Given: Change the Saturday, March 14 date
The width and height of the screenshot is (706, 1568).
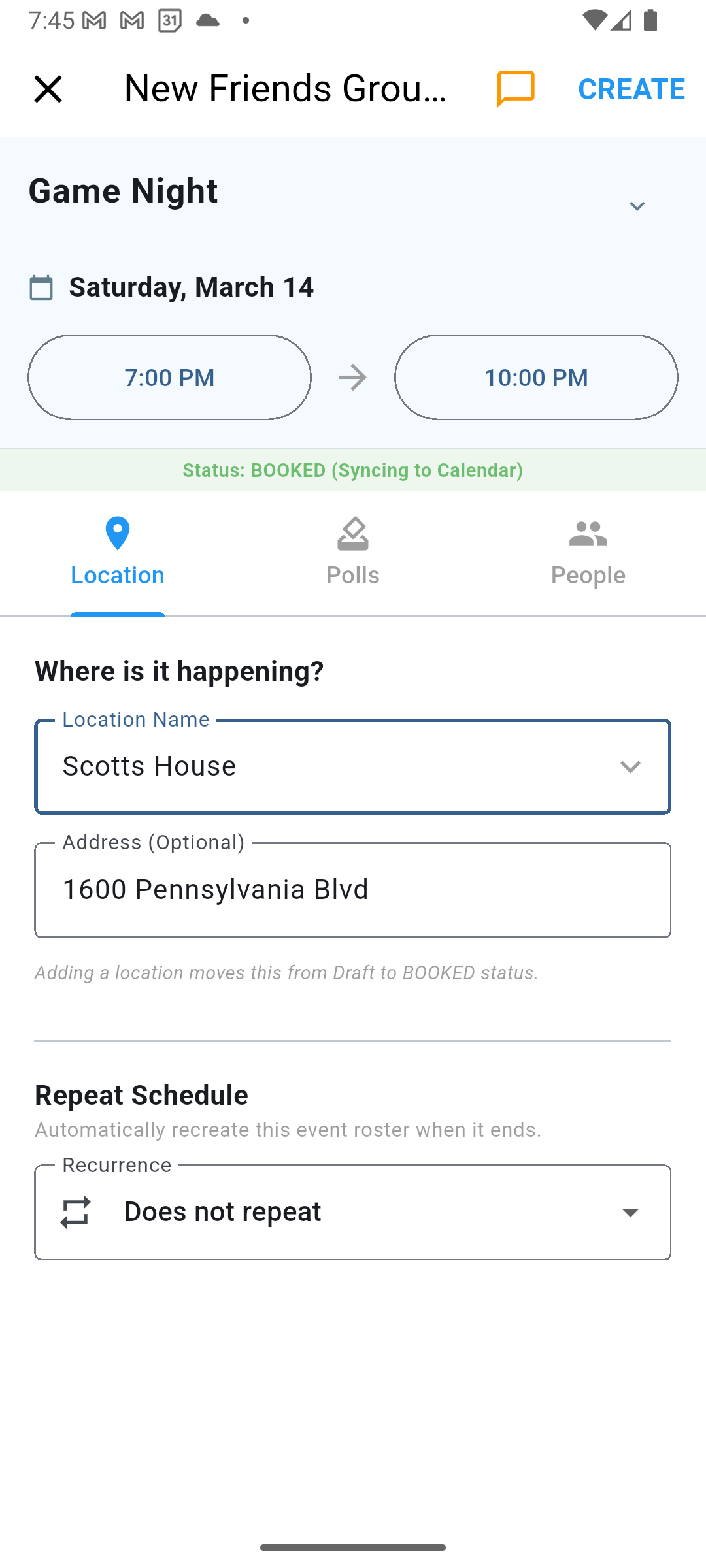Looking at the screenshot, I should click(x=191, y=287).
